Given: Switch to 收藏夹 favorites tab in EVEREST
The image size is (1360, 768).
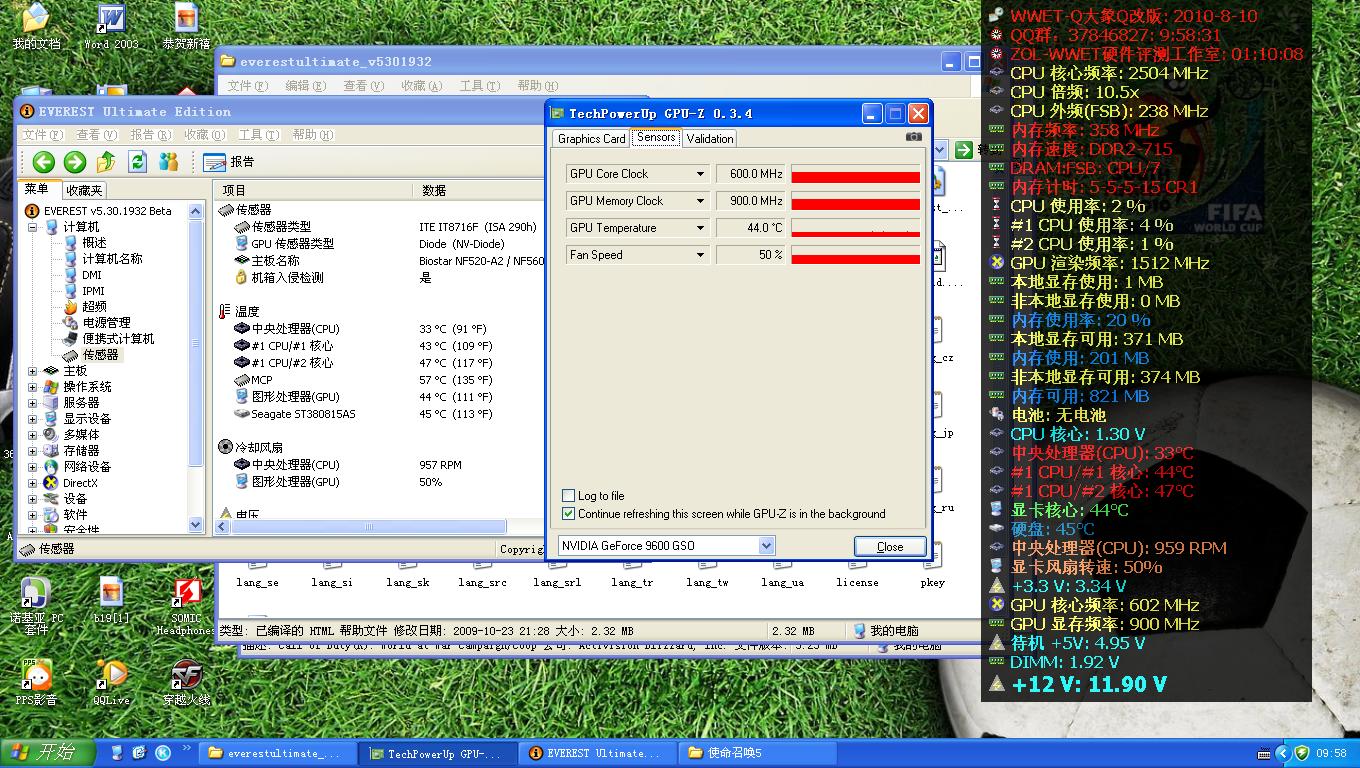Looking at the screenshot, I should [x=83, y=190].
